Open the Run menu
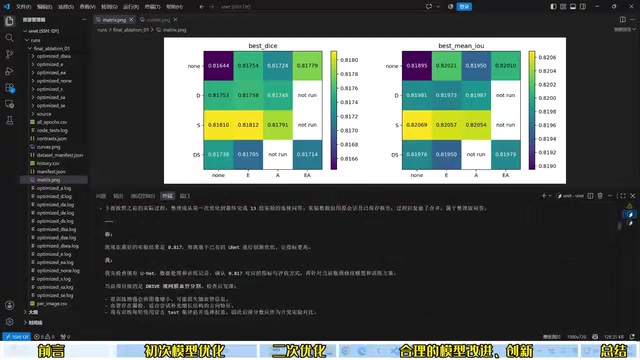This screenshot has height=360, width=640. (x=131, y=7)
